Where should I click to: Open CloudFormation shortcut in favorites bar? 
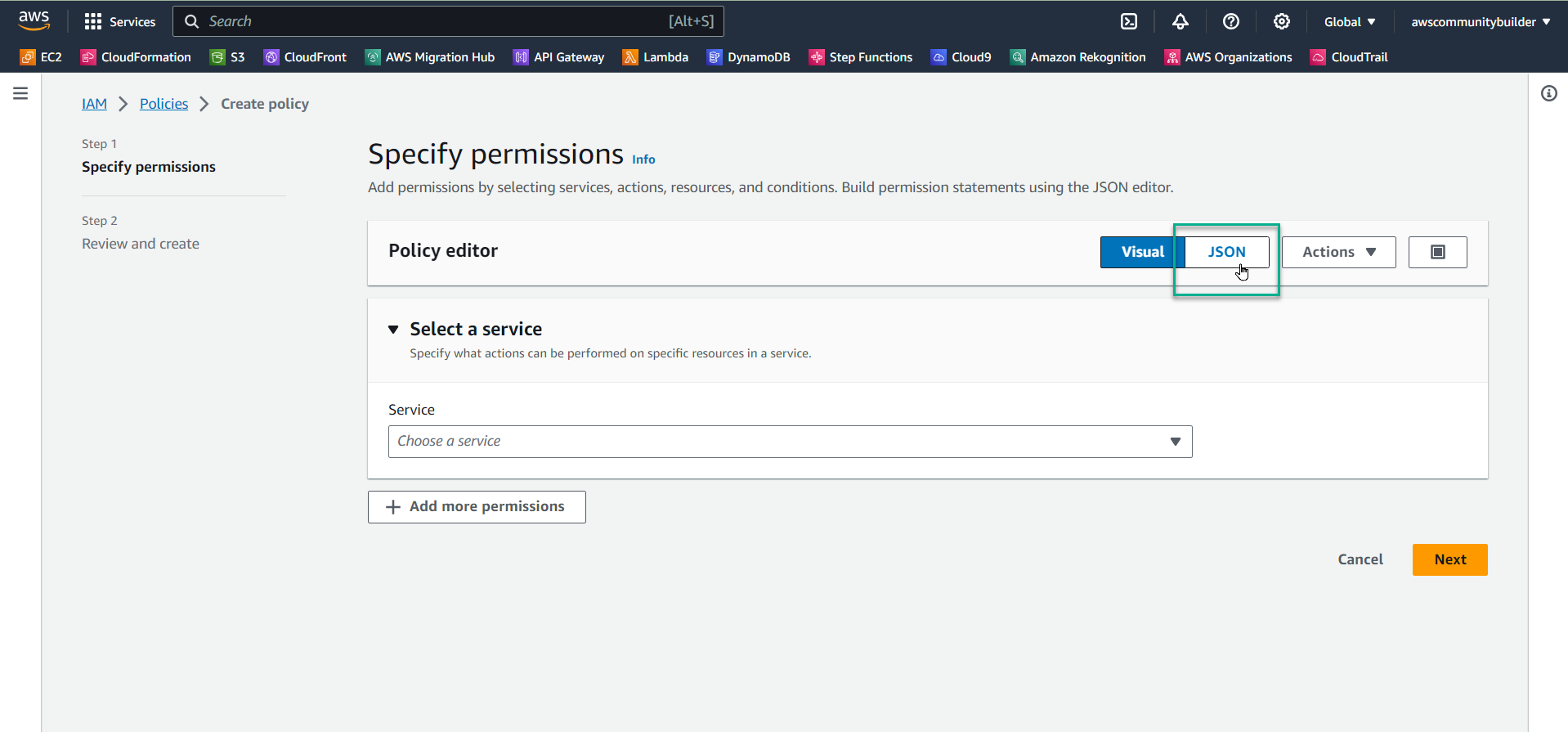point(136,57)
